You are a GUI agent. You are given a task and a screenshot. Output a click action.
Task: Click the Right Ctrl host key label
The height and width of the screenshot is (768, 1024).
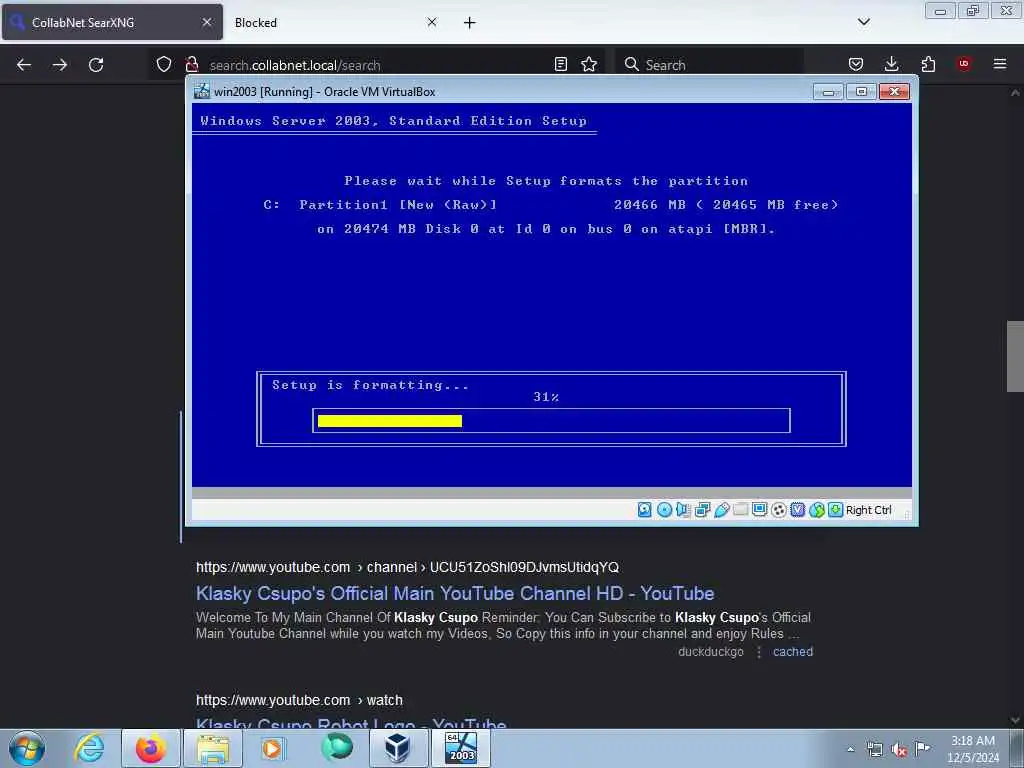(869, 510)
